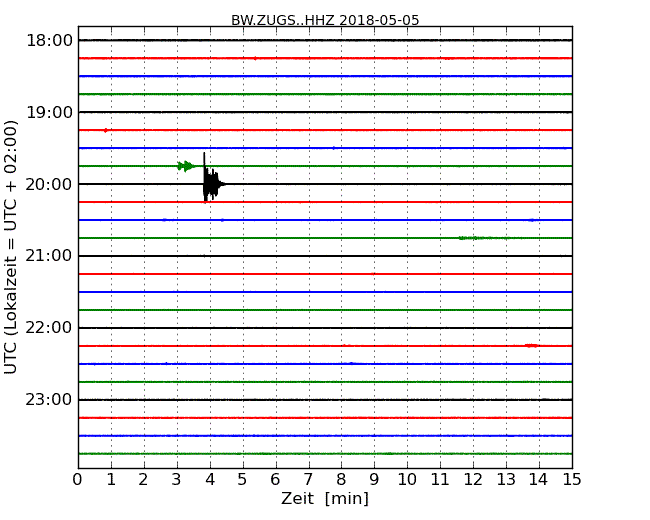Click x-axis tick label 6

coord(275,480)
